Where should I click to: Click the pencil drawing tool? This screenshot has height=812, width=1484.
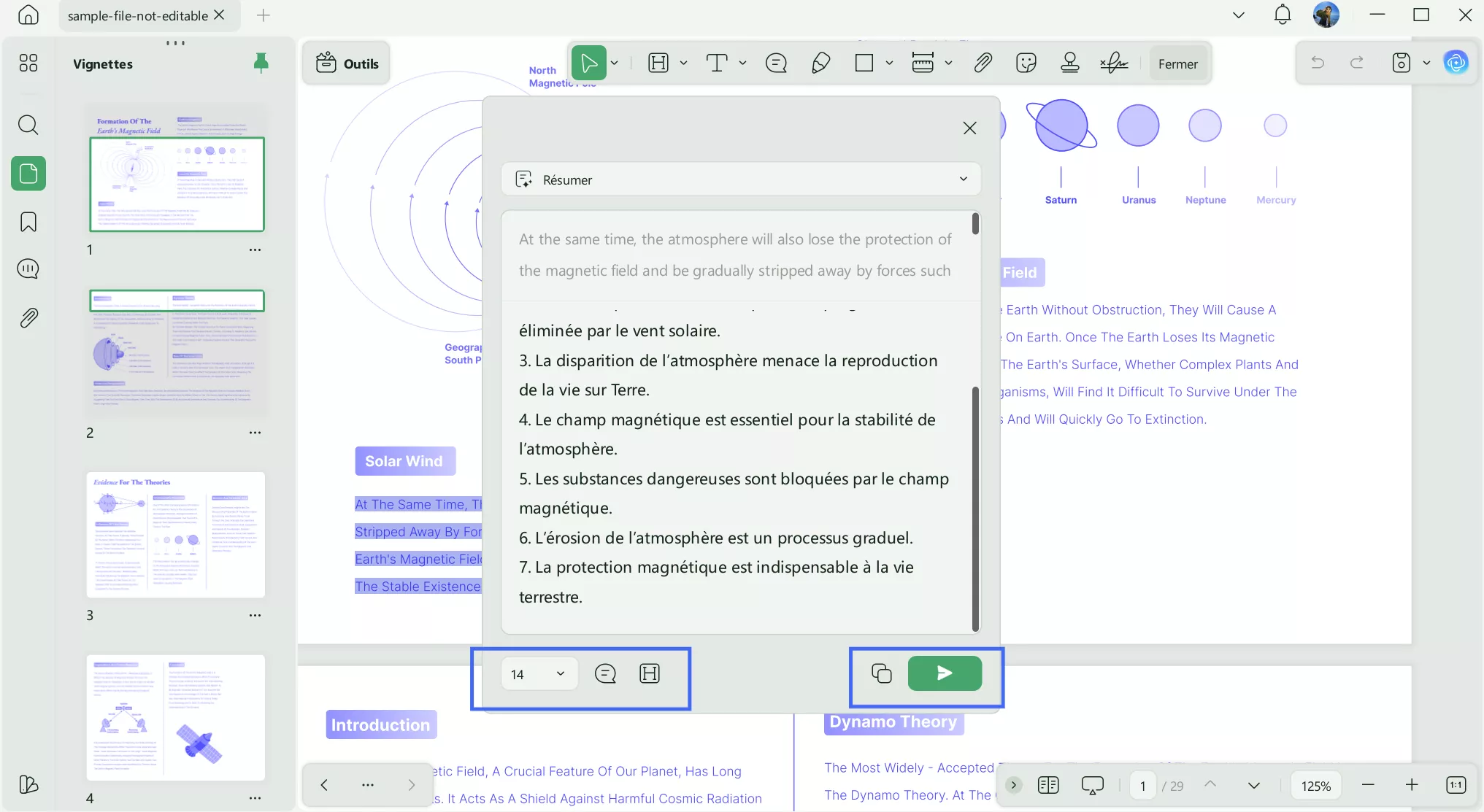click(x=820, y=63)
